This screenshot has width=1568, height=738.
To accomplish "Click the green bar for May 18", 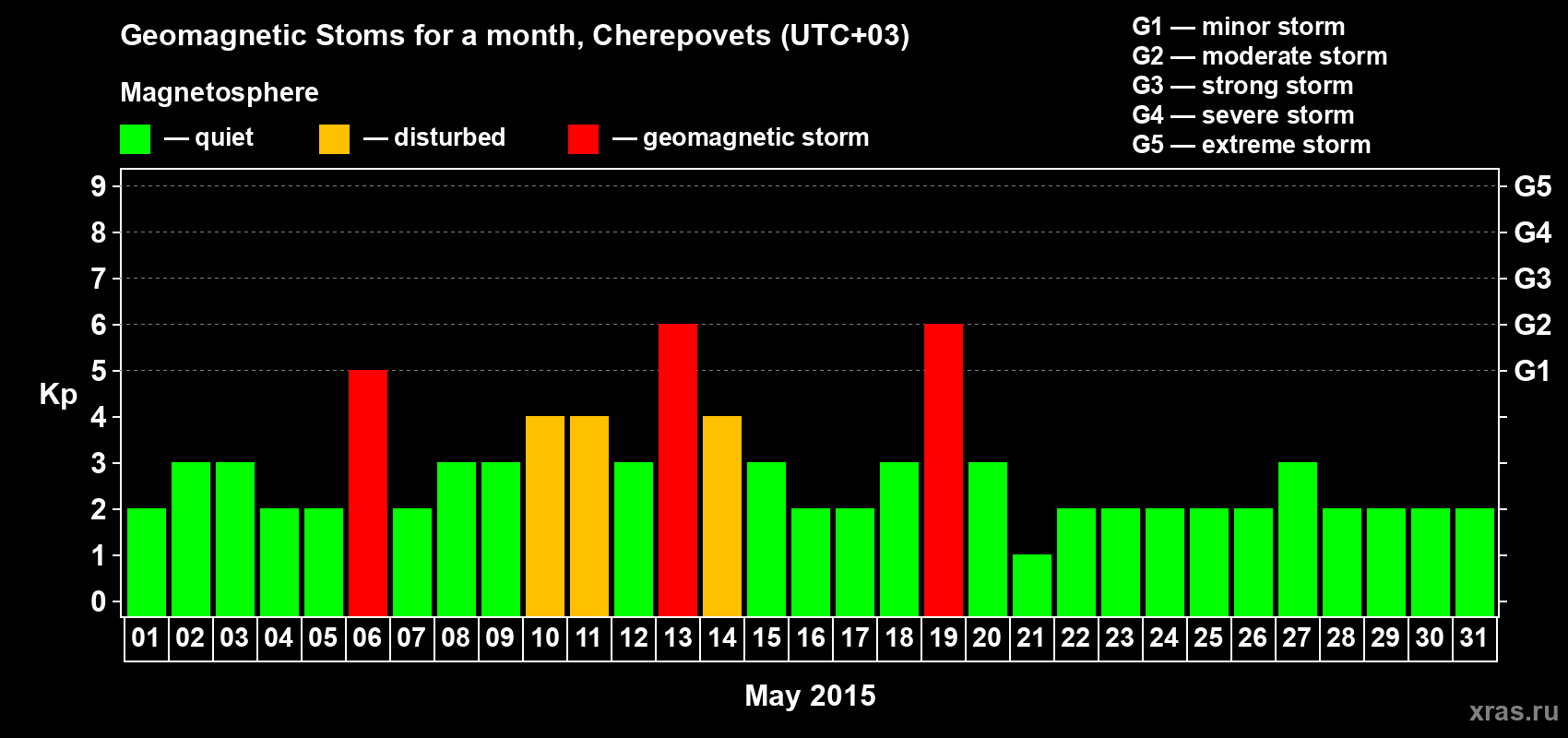I will [x=899, y=539].
